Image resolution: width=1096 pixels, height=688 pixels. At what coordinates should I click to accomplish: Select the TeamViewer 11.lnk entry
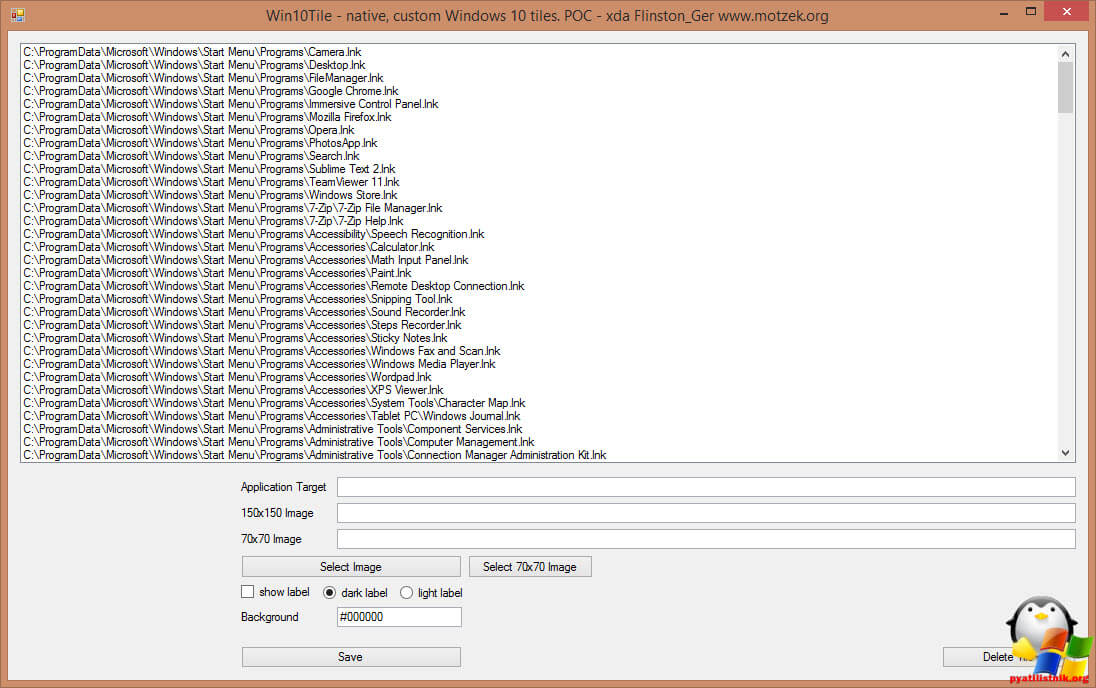212,182
